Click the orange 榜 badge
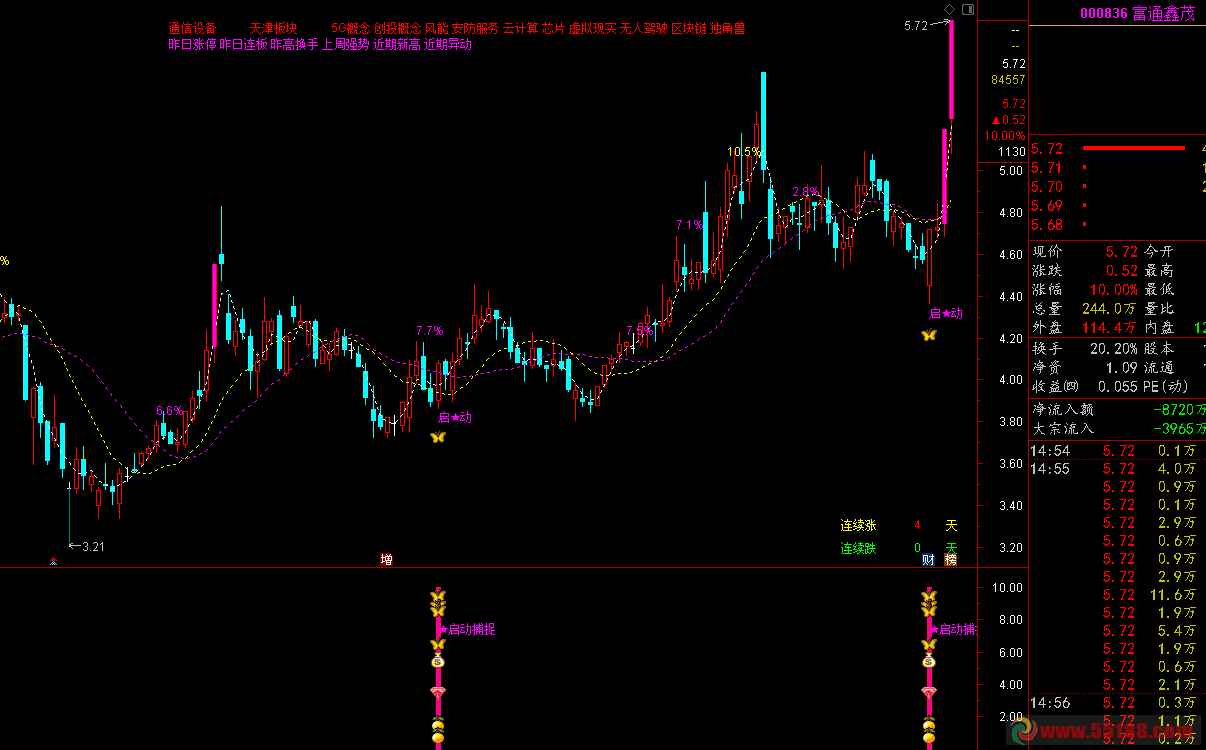The height and width of the screenshot is (750, 1206). (x=950, y=560)
